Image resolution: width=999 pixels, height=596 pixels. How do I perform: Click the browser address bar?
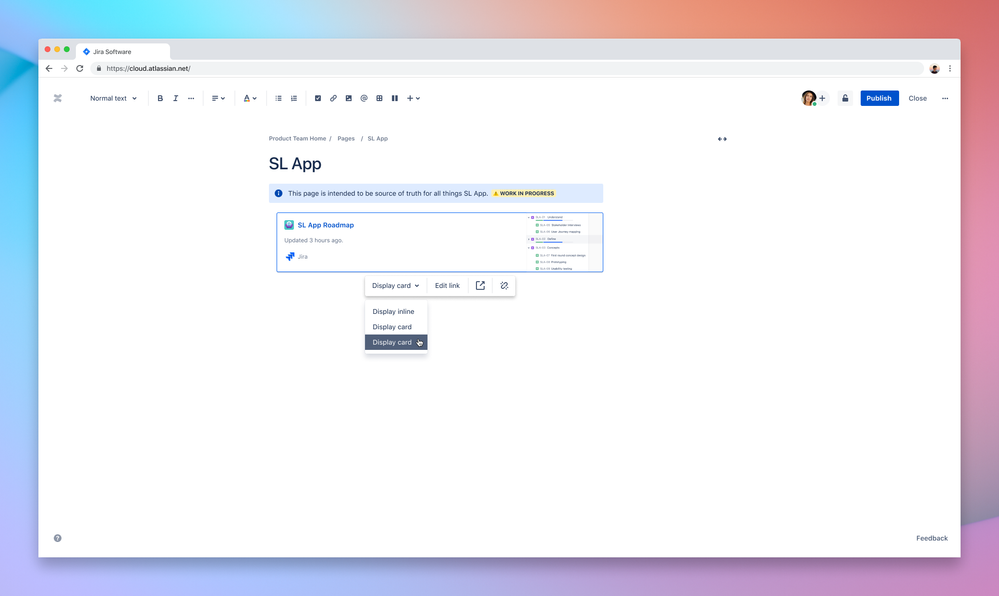(300, 70)
